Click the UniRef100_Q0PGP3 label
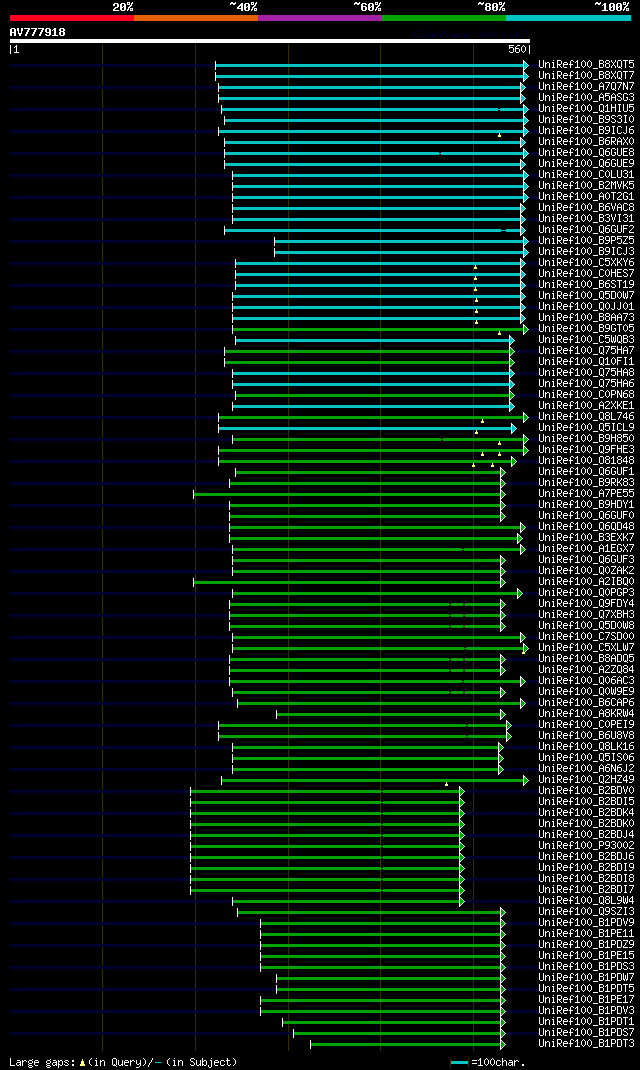Image resolution: width=640 pixels, height=1070 pixels. 586,592
